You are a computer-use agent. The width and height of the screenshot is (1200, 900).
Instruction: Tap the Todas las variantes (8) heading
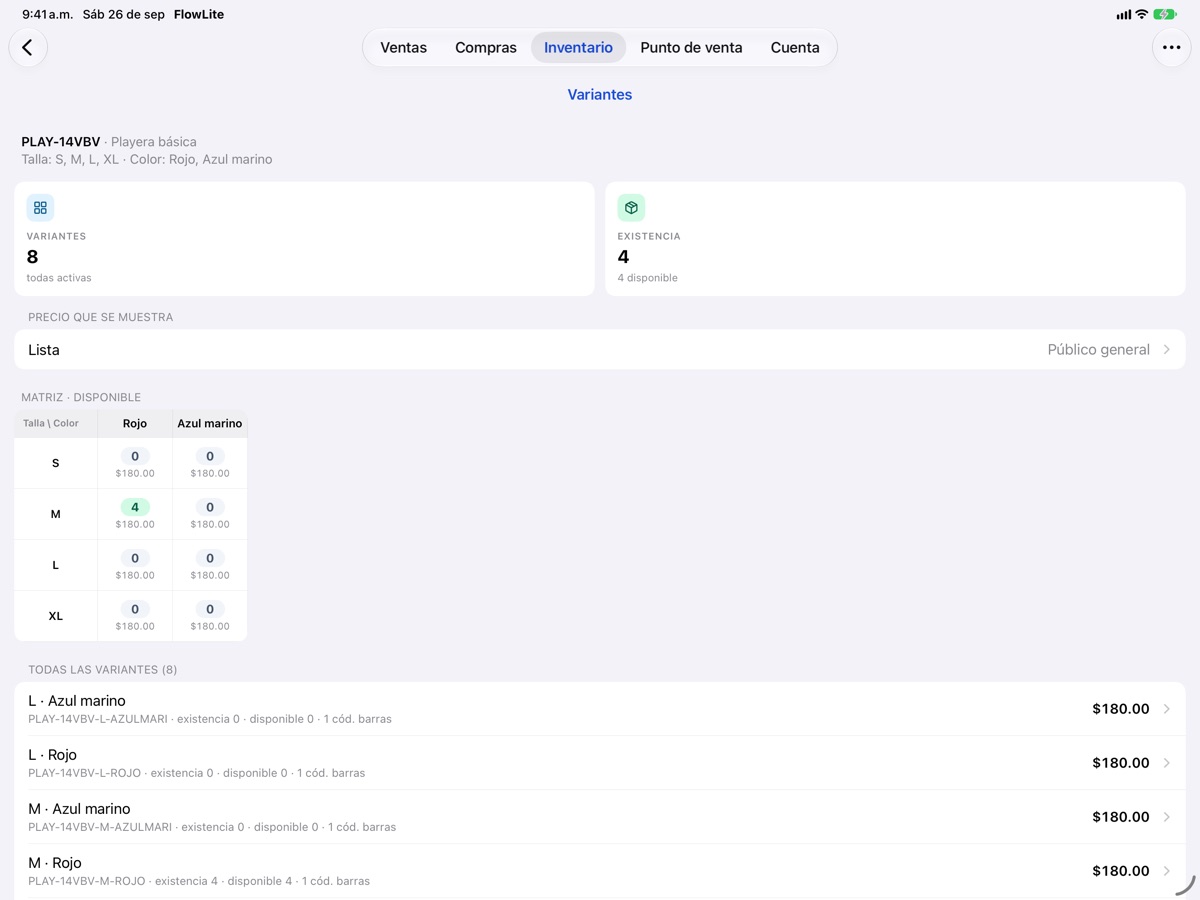click(x=103, y=670)
